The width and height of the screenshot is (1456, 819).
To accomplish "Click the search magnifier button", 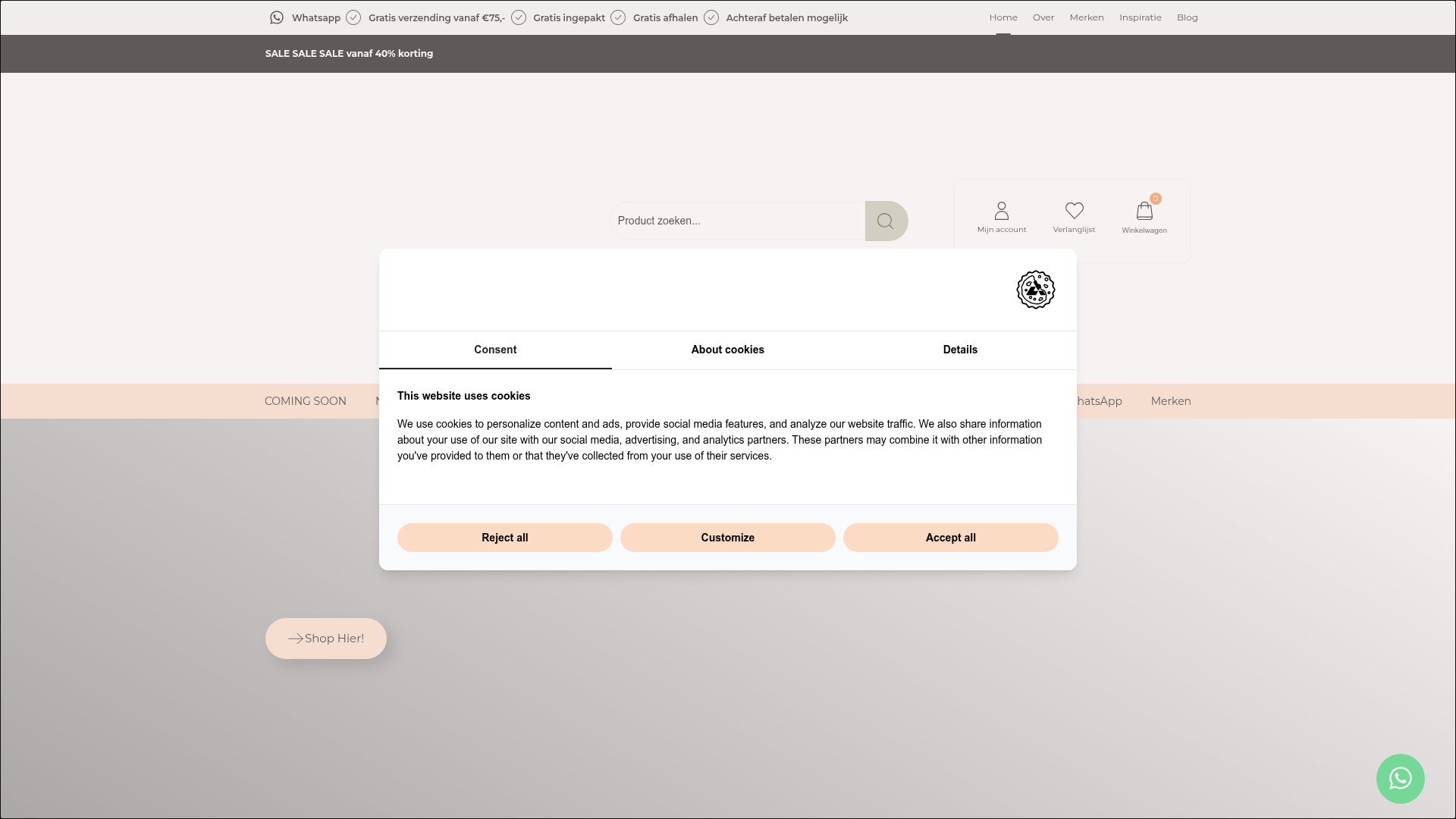I will 886,221.
